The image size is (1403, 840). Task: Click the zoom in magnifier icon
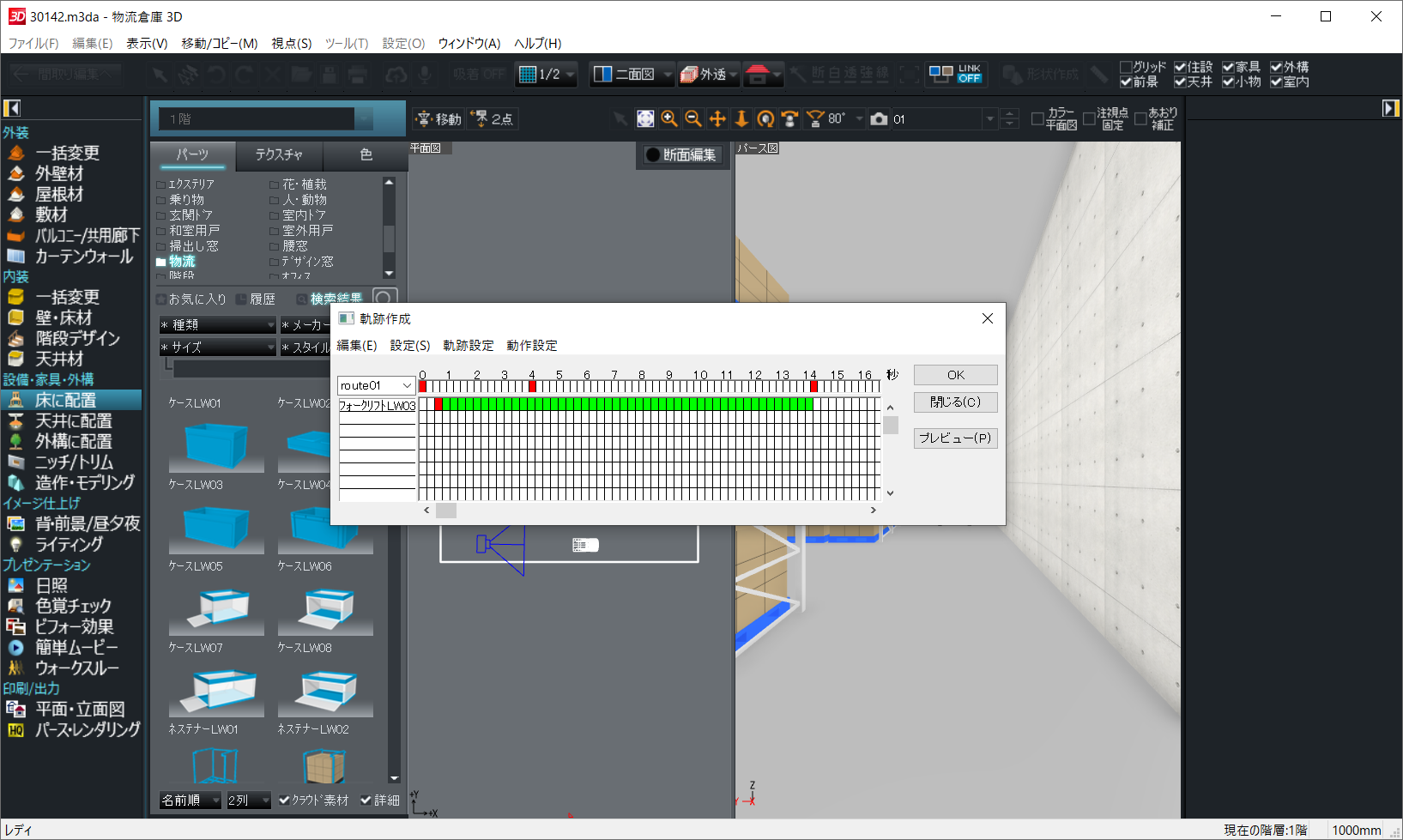[x=669, y=119]
